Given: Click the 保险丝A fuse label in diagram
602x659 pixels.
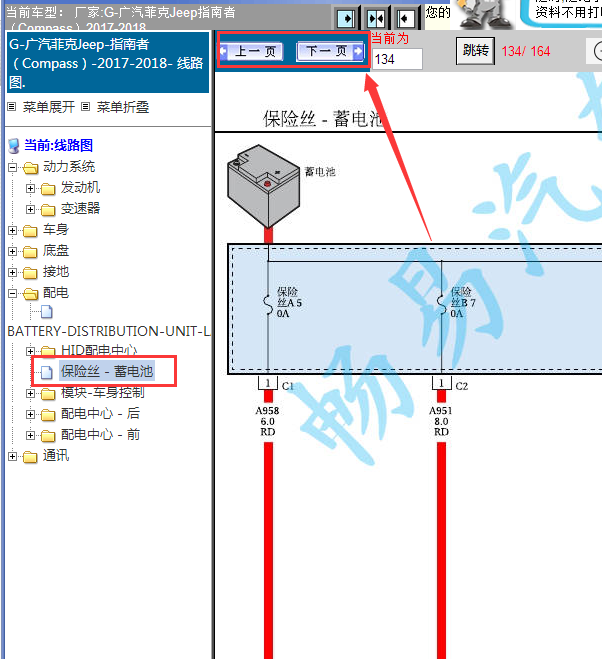Looking at the screenshot, I should click(x=289, y=303).
